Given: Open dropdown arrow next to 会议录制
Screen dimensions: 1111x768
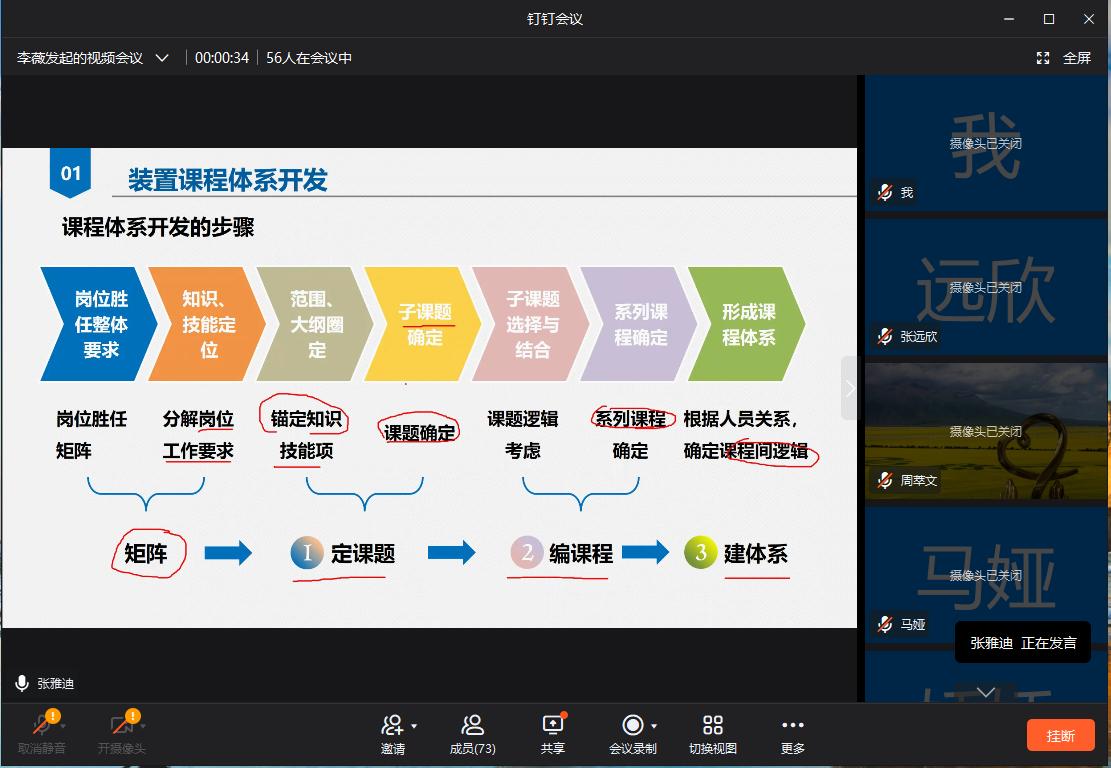Looking at the screenshot, I should (654, 726).
